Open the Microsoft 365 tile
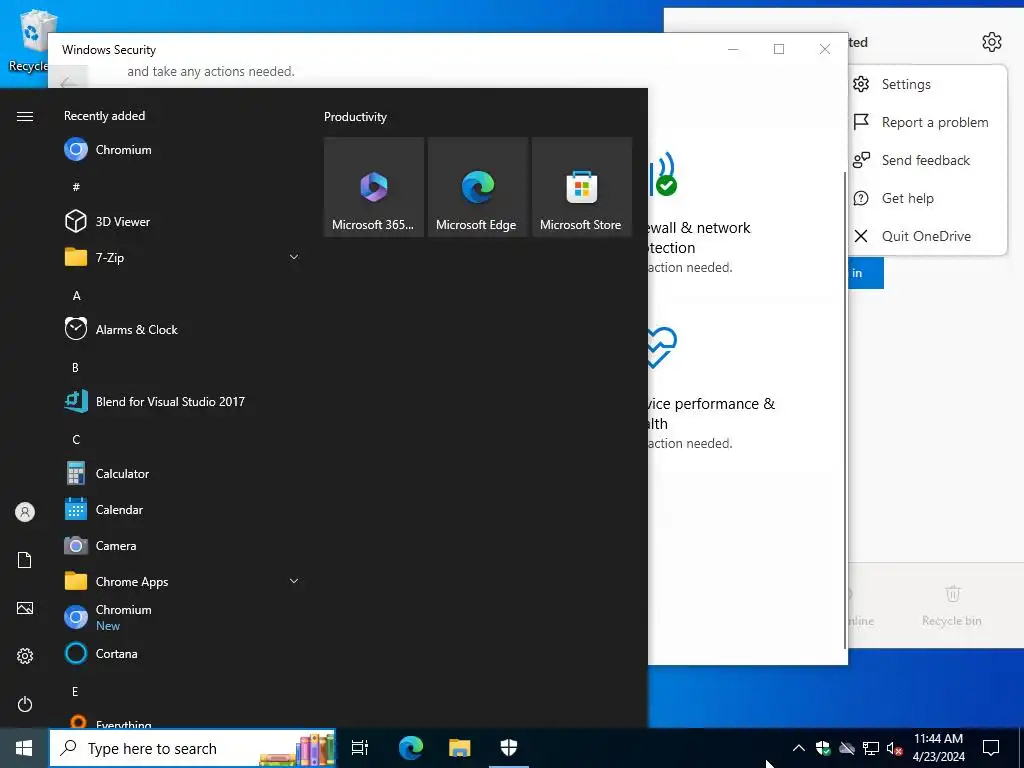Image resolution: width=1024 pixels, height=768 pixels. (374, 187)
